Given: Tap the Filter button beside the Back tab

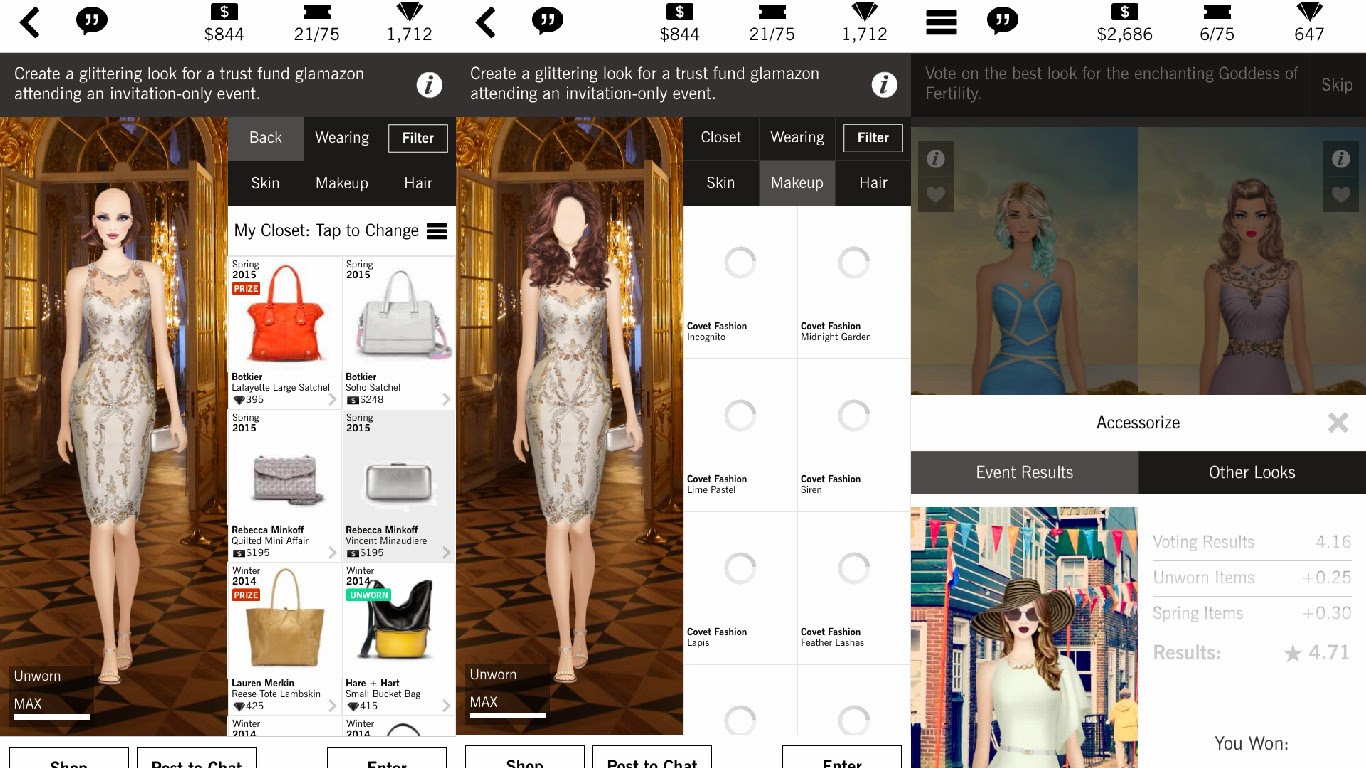Looking at the screenshot, I should [x=418, y=138].
